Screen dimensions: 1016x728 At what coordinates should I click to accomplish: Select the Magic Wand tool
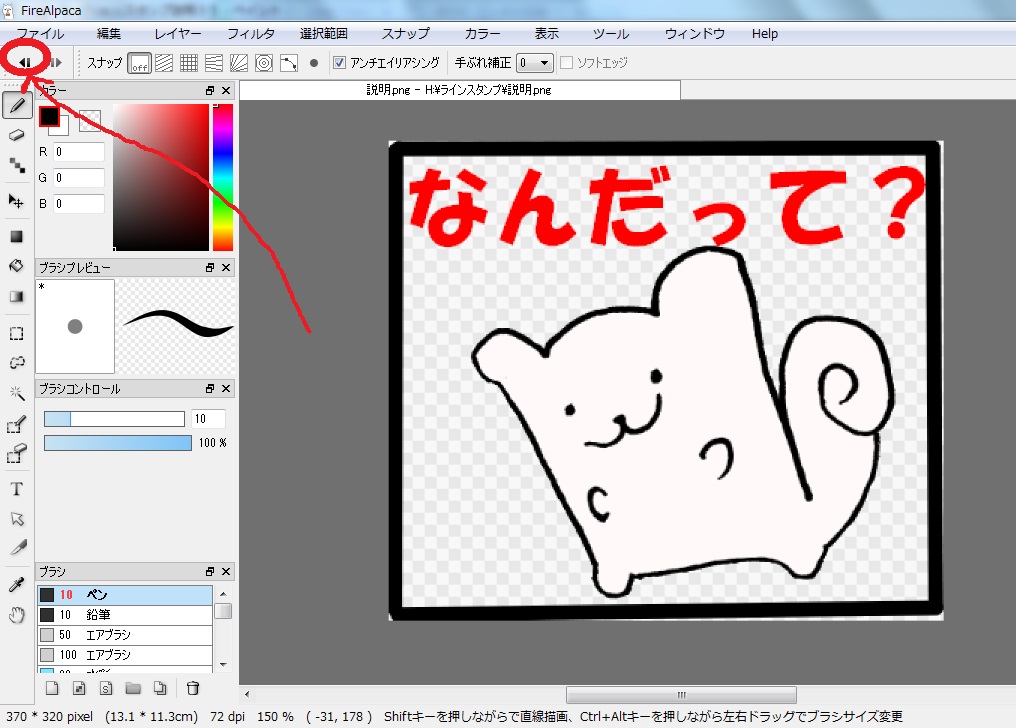coord(17,393)
